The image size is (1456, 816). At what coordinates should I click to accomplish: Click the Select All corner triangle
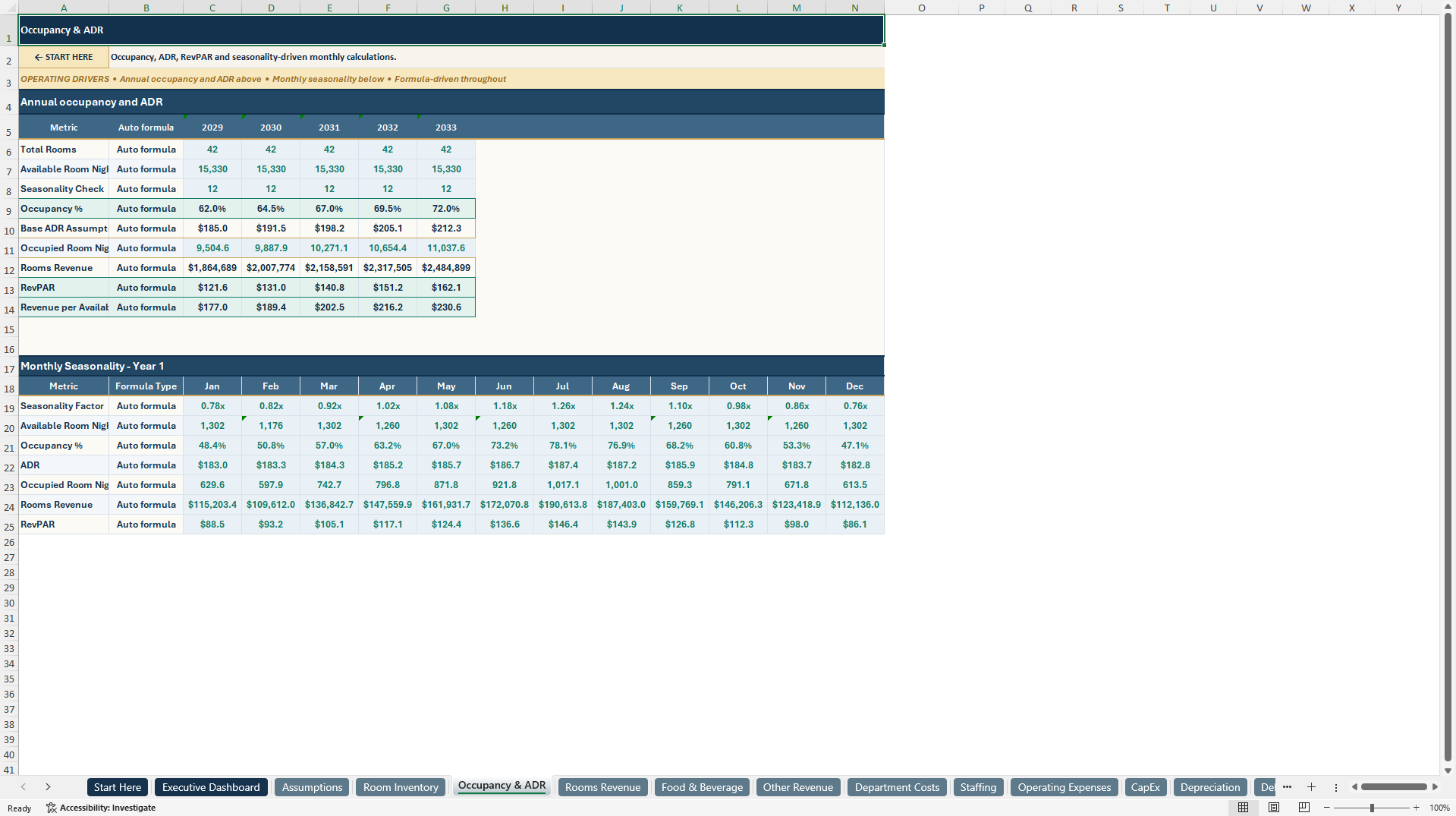point(9,8)
